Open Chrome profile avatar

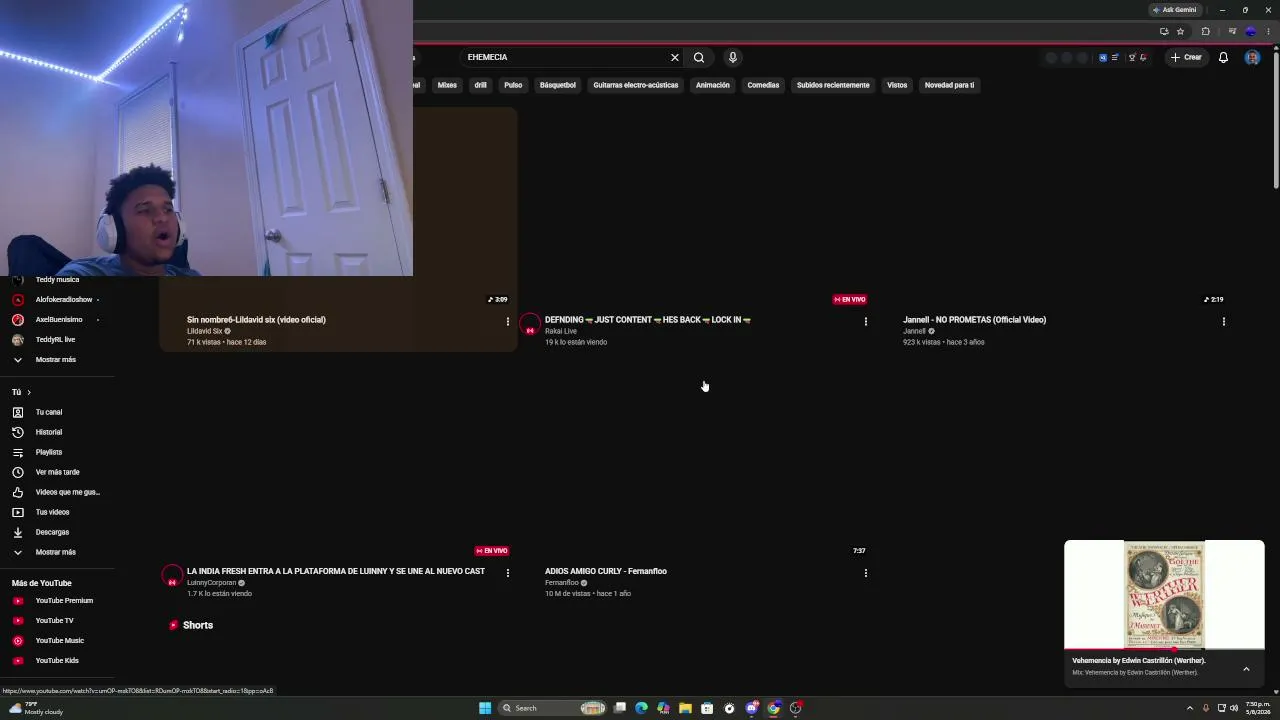click(1250, 31)
